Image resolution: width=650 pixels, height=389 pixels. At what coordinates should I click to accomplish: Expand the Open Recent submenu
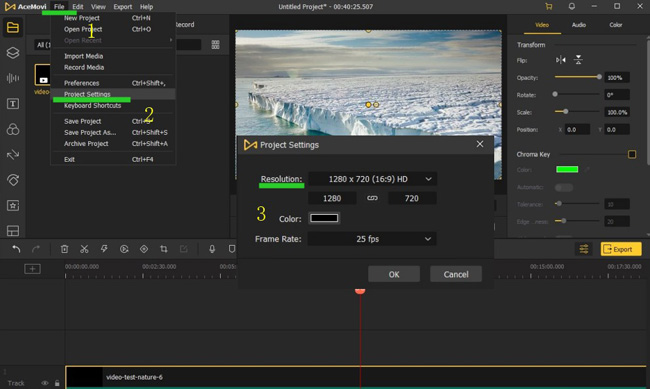click(x=113, y=40)
